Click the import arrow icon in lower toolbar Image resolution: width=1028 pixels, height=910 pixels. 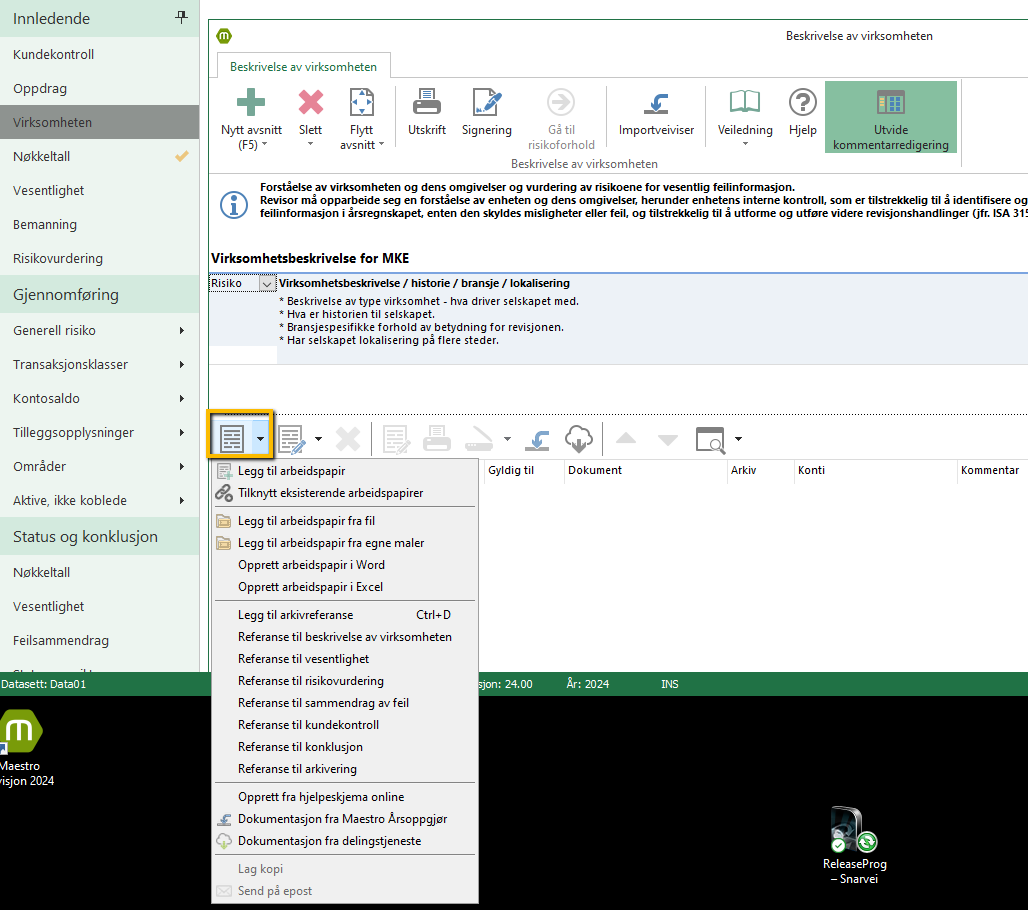pos(537,439)
